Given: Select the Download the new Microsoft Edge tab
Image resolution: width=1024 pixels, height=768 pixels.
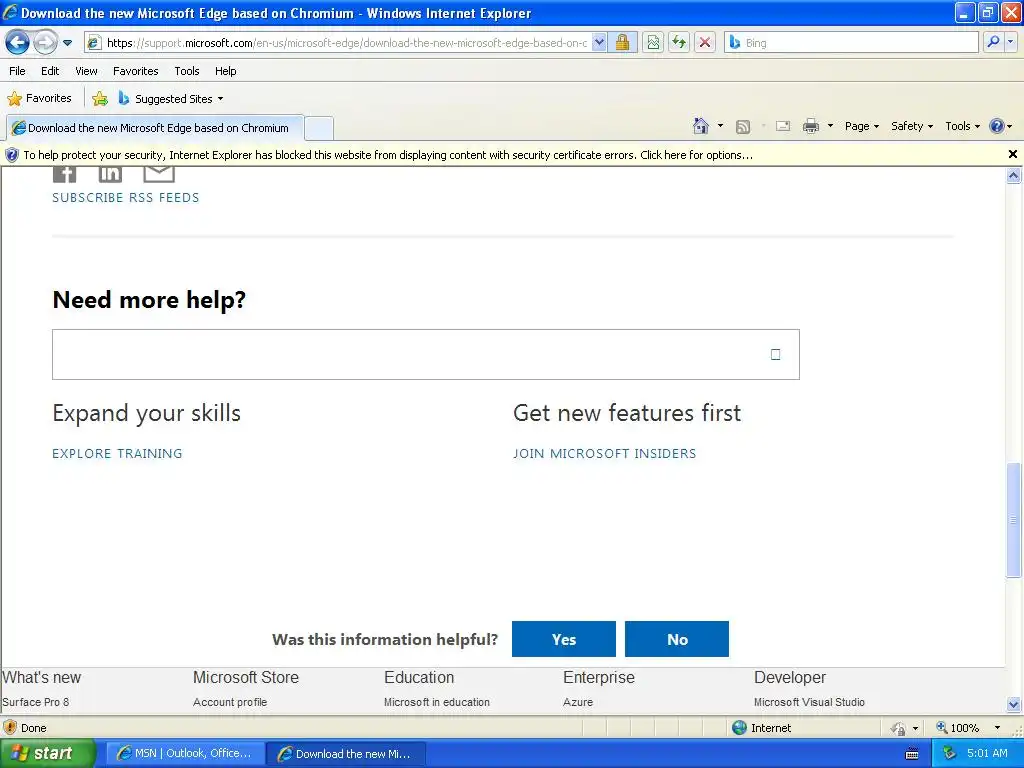Looking at the screenshot, I should pyautogui.click(x=155, y=128).
